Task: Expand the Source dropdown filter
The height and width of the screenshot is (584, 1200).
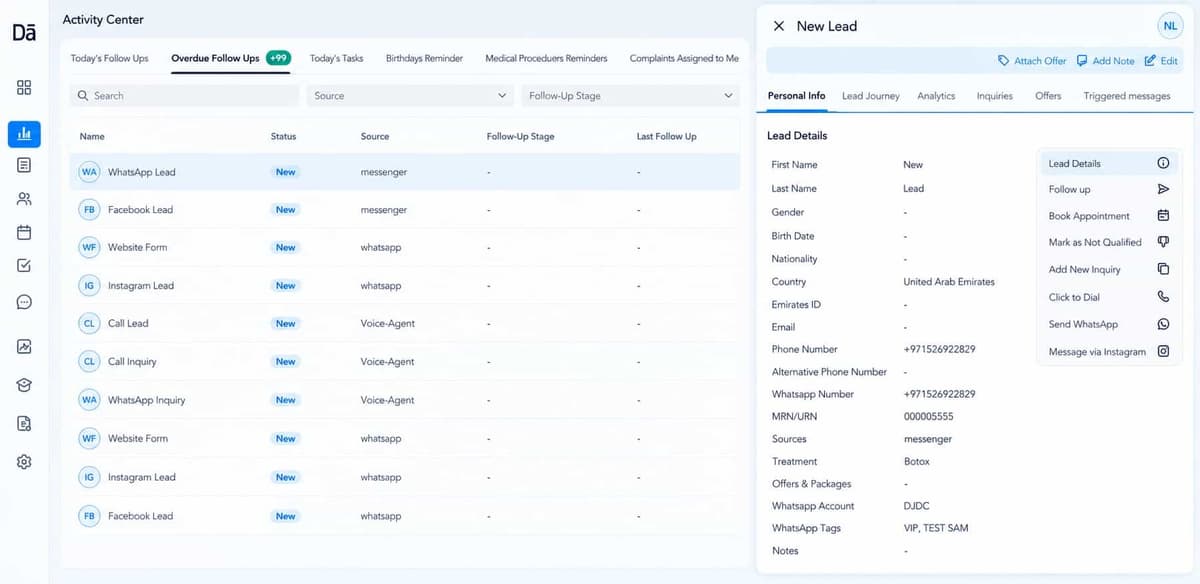Action: [410, 96]
